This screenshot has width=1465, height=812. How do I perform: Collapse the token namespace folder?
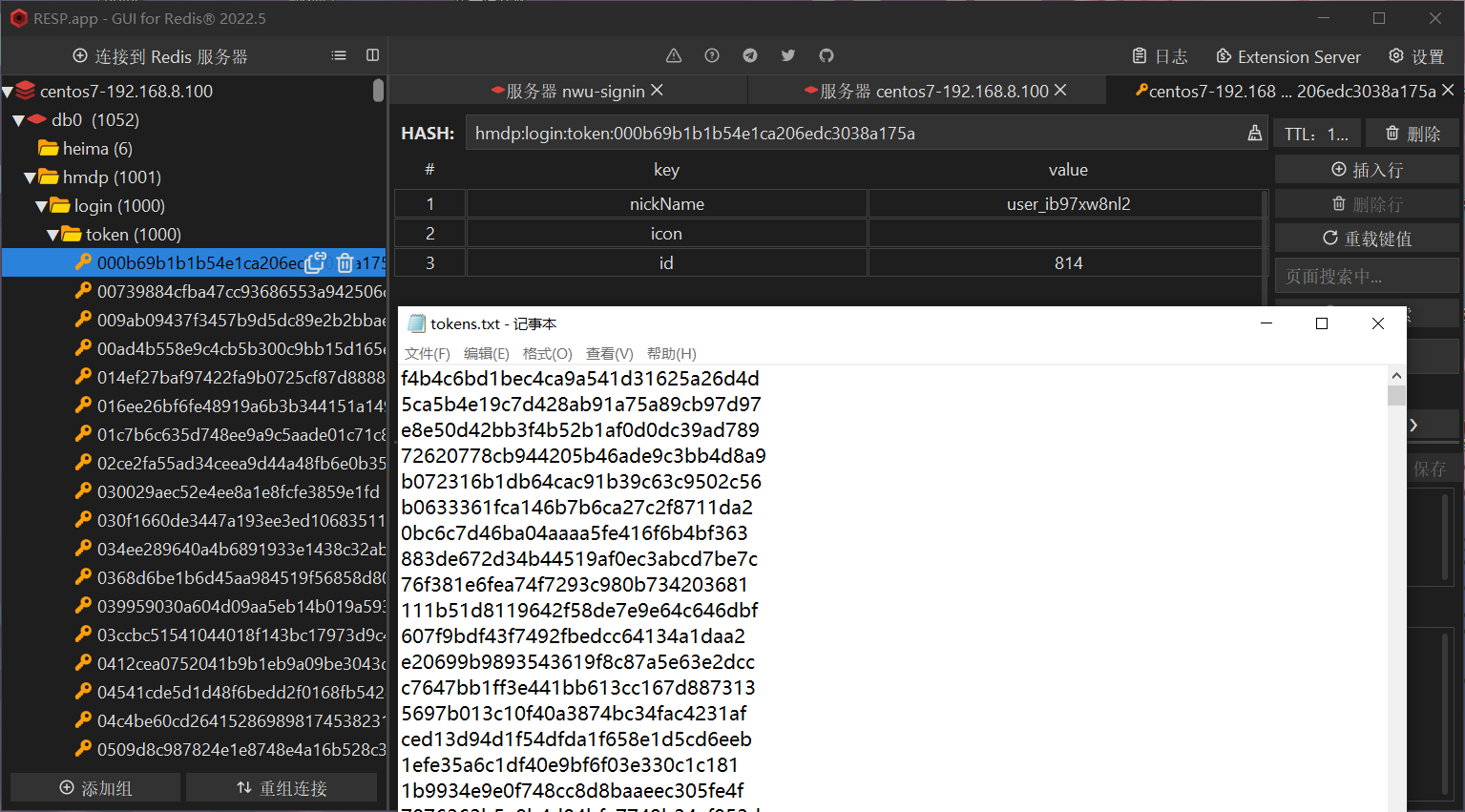(x=52, y=235)
